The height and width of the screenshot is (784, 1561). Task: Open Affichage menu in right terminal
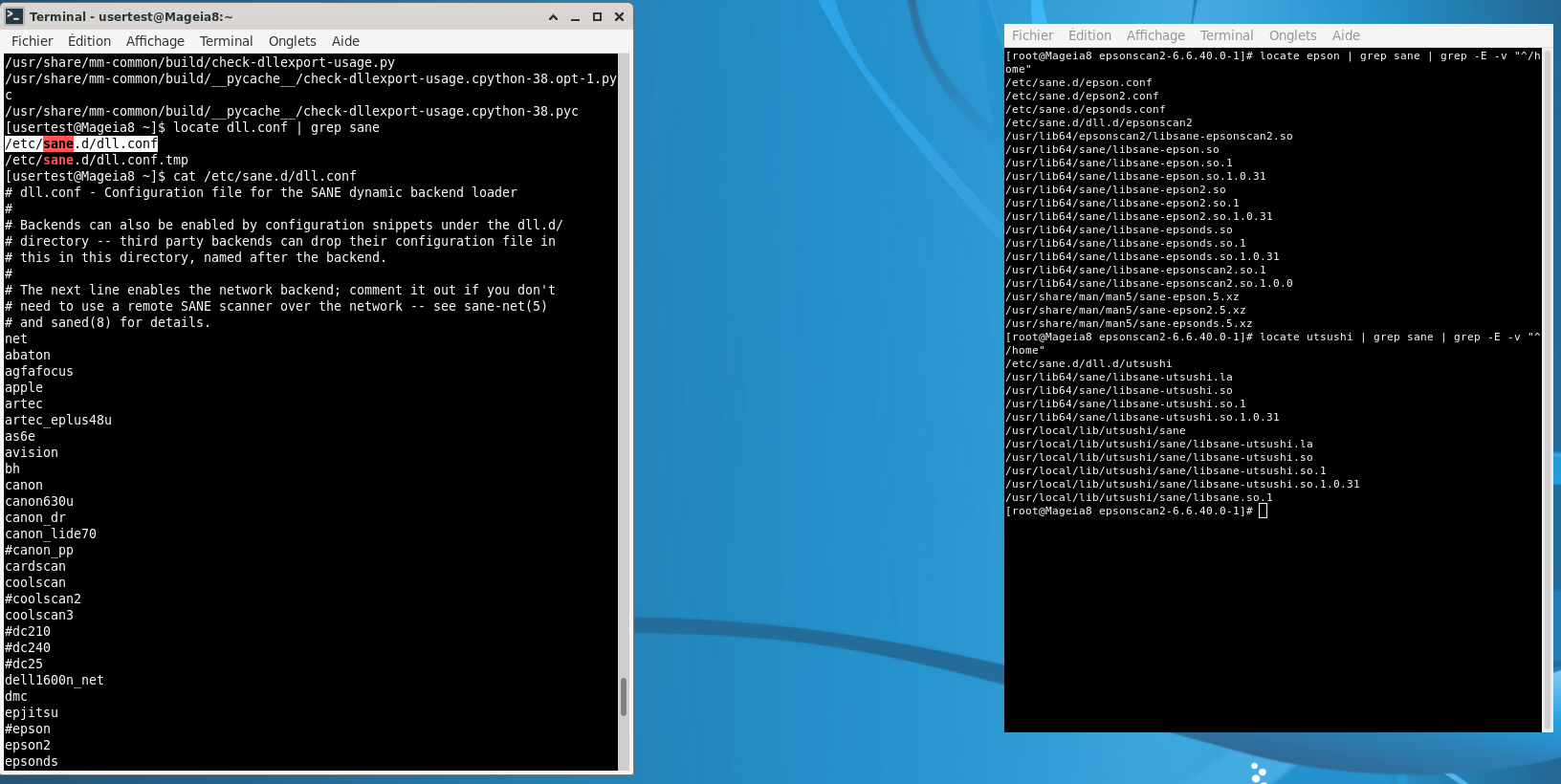(1155, 35)
